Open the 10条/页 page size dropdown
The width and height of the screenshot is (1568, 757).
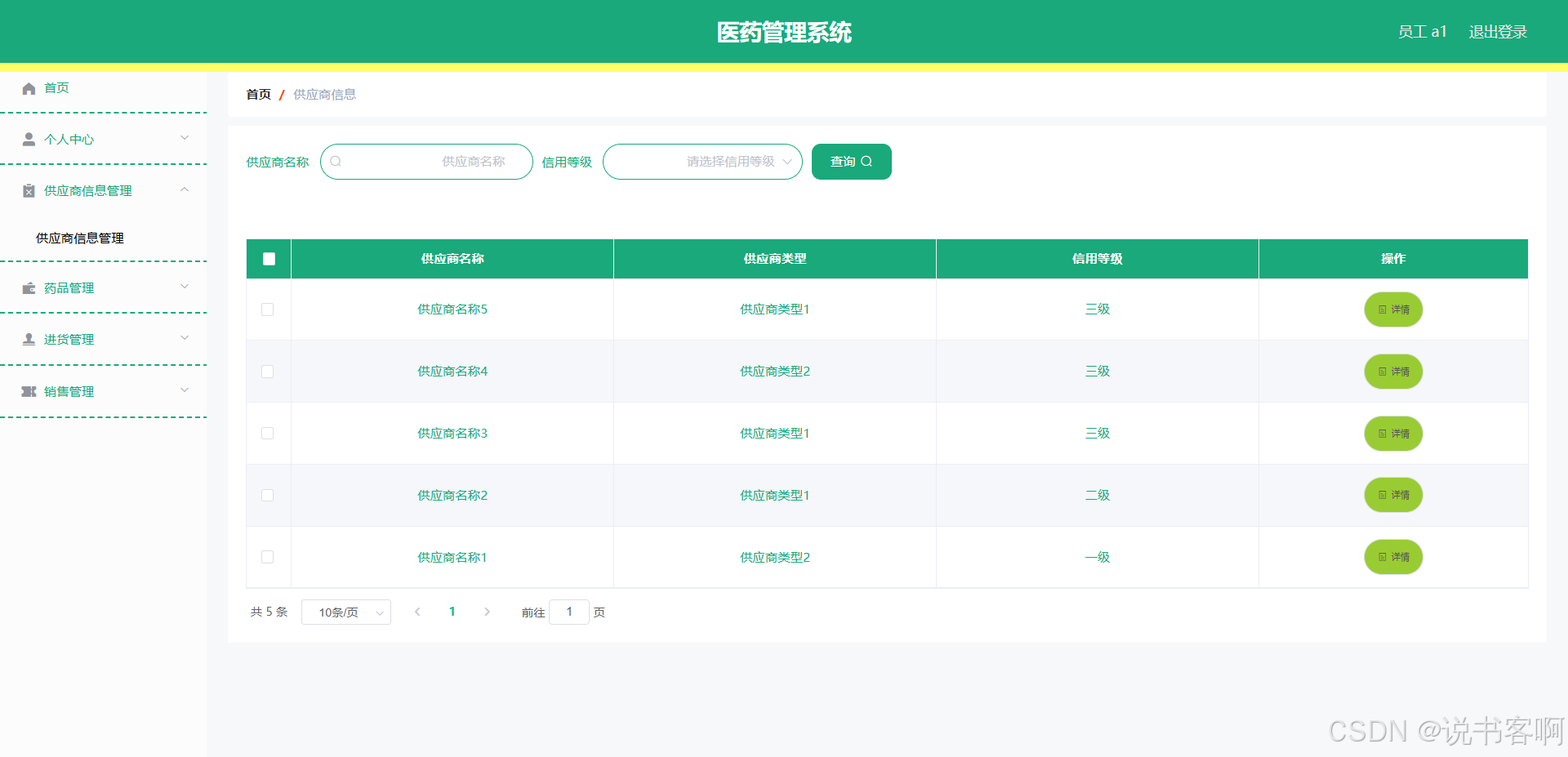[x=345, y=611]
